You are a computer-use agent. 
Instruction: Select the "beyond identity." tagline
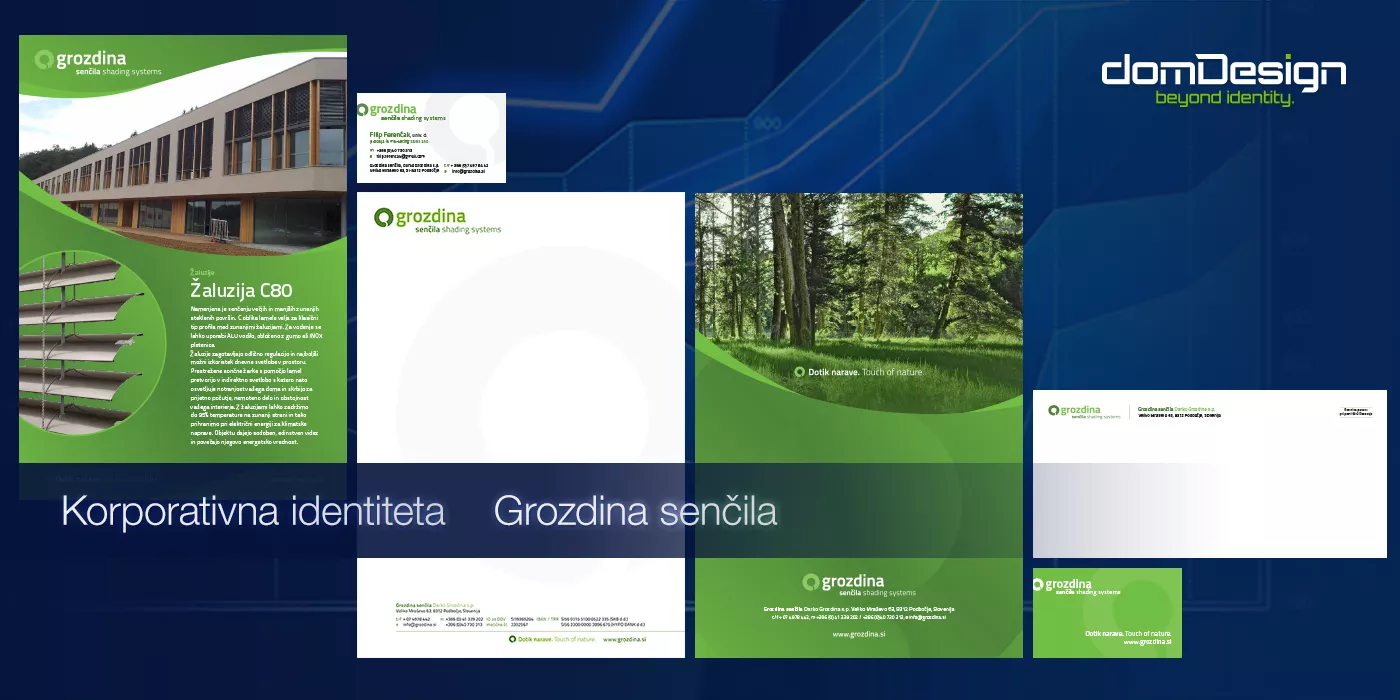click(1224, 98)
